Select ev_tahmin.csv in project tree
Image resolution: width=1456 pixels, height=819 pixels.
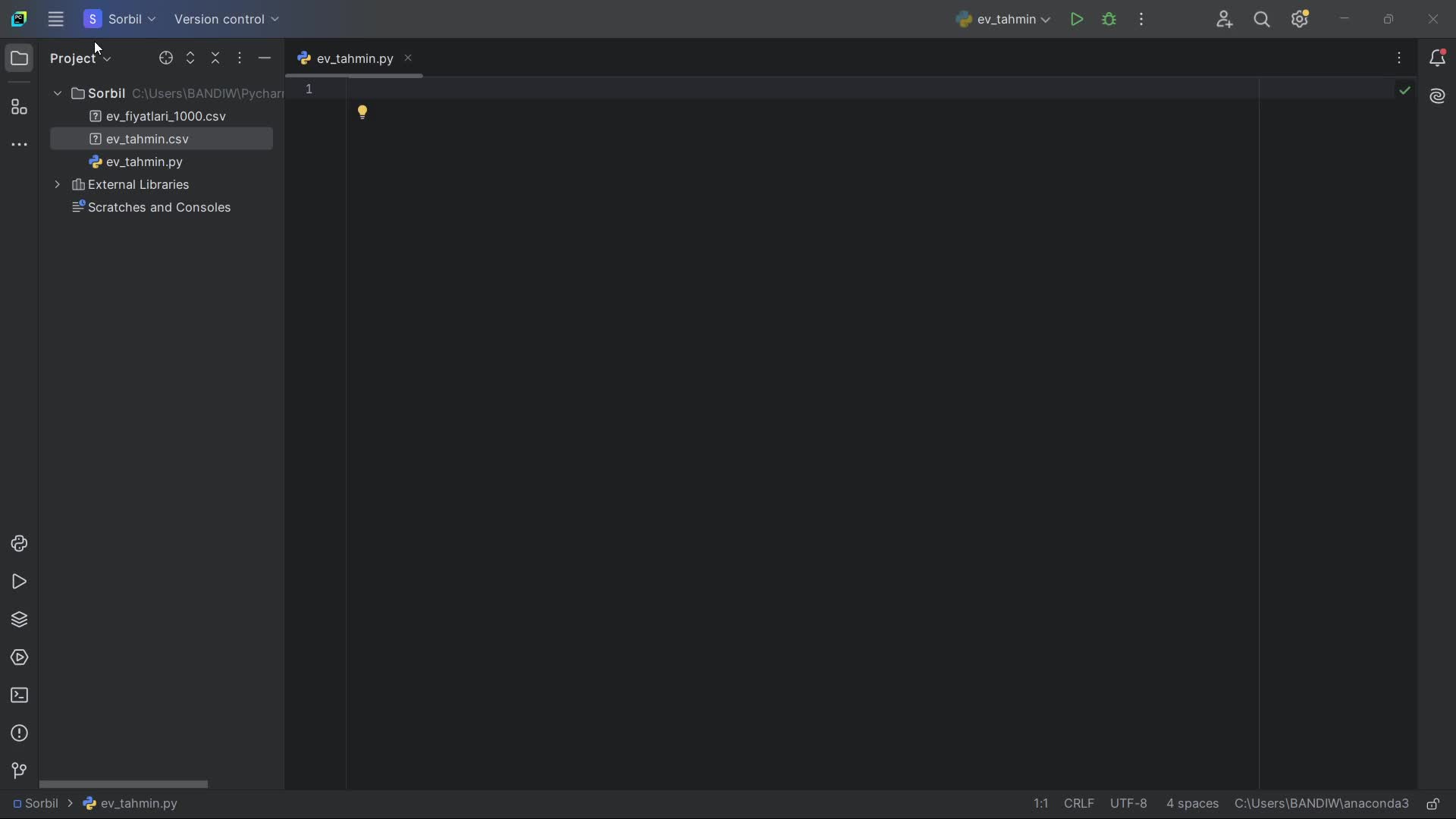[x=162, y=140]
